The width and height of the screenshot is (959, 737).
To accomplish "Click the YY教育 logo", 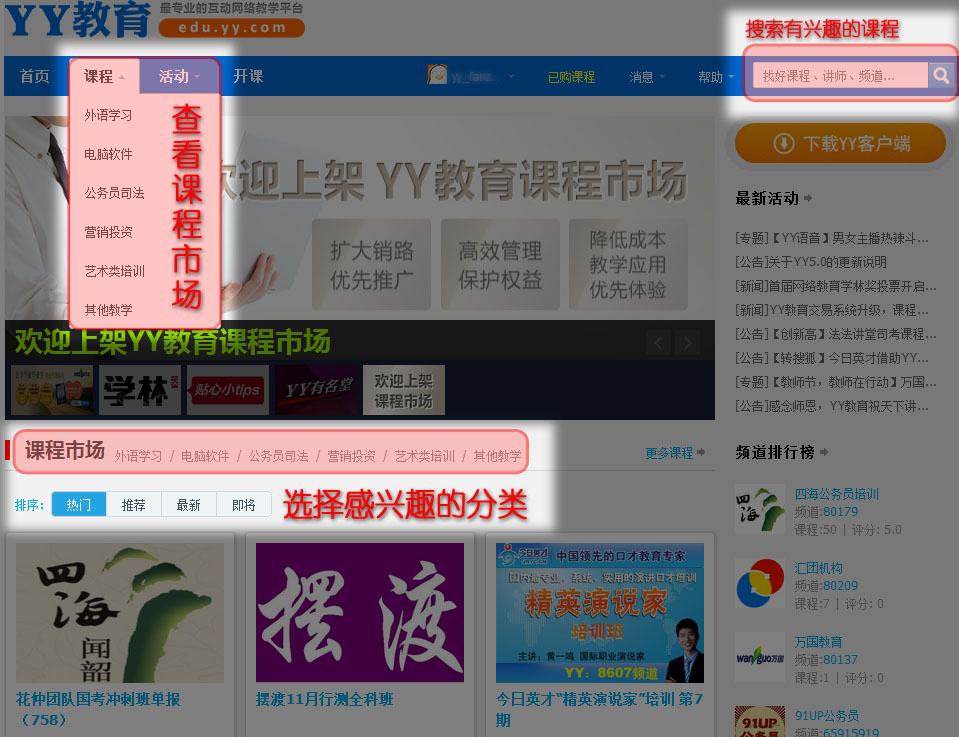I will [78, 20].
